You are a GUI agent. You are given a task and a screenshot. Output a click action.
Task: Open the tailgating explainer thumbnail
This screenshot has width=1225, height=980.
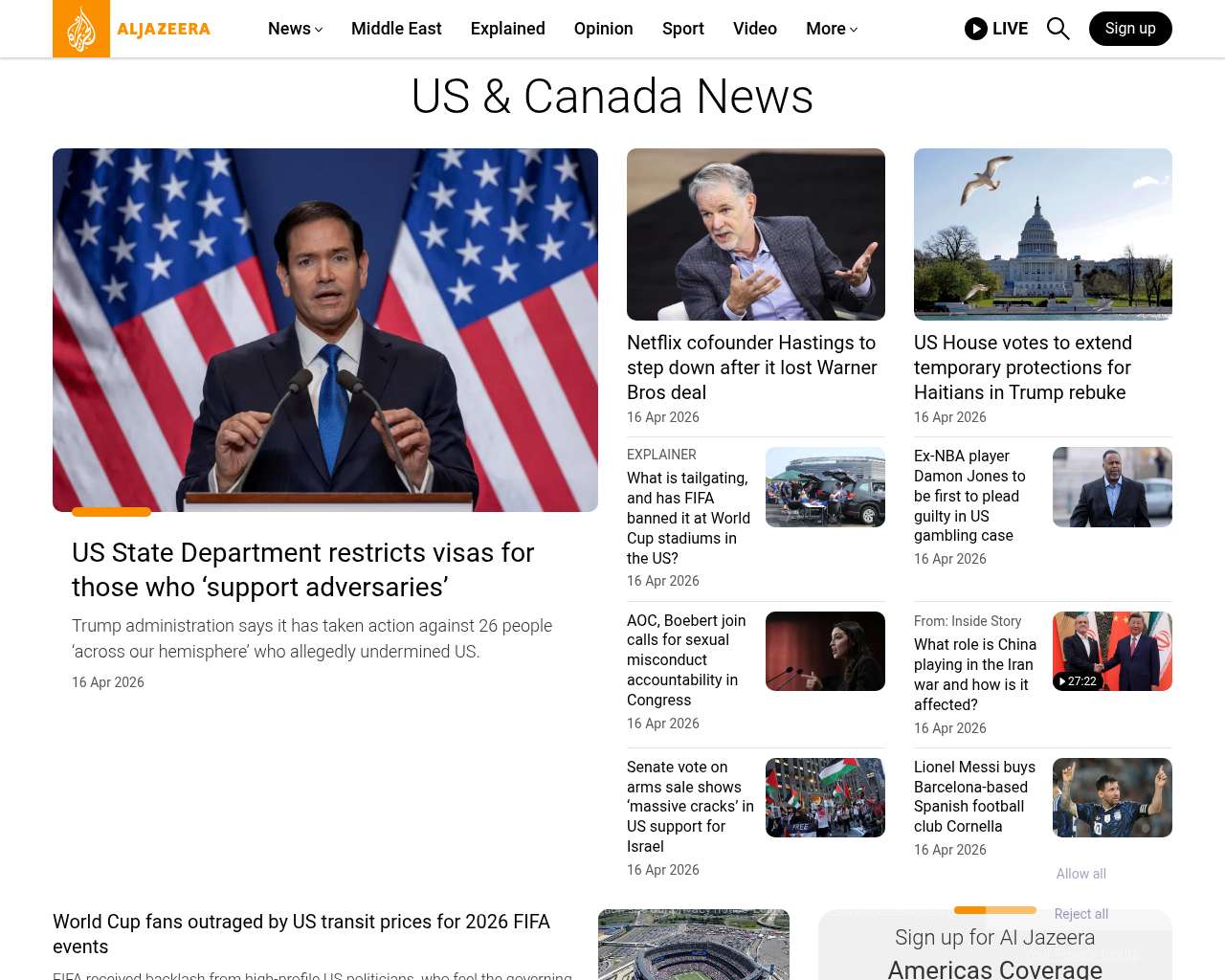(x=824, y=487)
